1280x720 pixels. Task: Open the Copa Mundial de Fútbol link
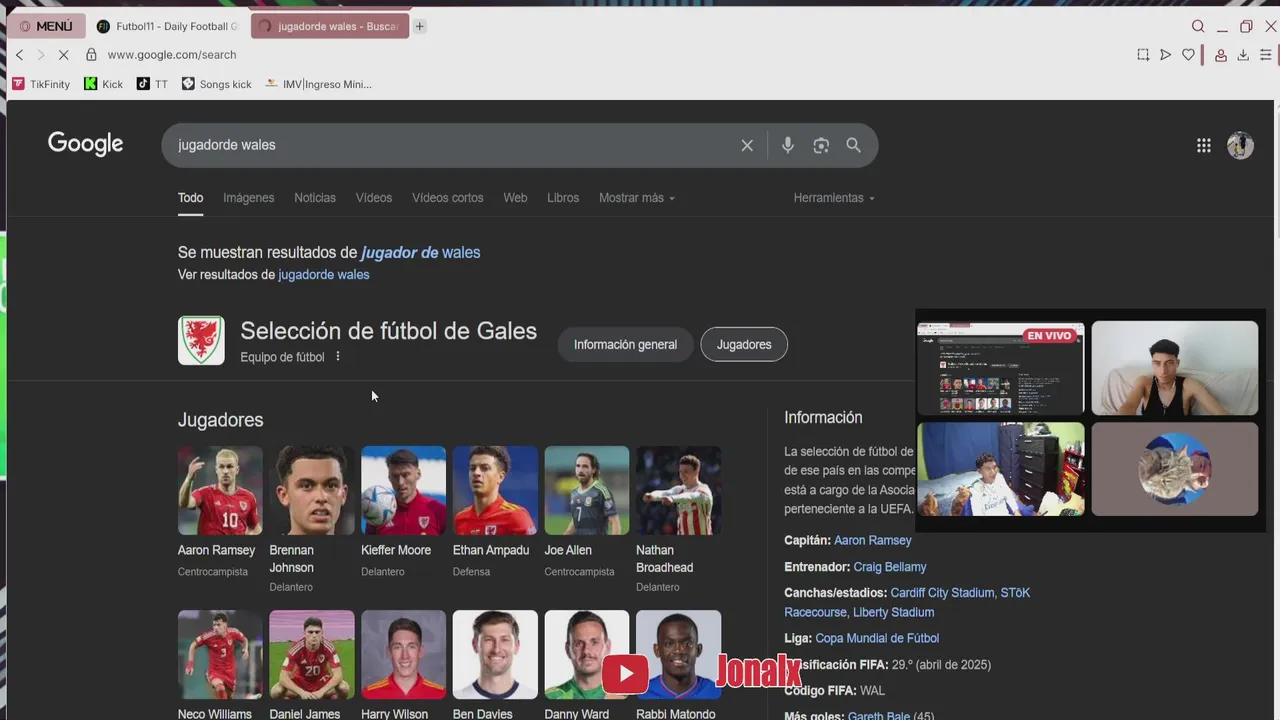pyautogui.click(x=877, y=638)
